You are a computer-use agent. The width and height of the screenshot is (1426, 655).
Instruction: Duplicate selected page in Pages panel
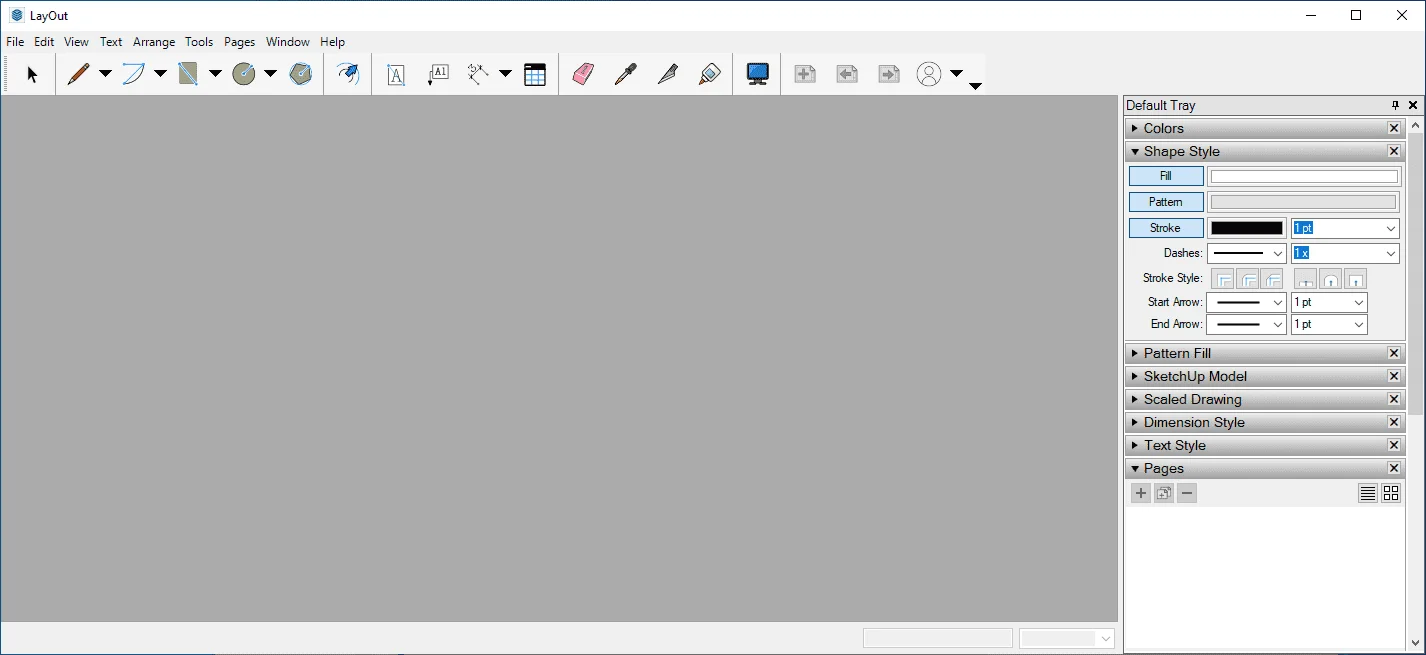coord(1164,493)
